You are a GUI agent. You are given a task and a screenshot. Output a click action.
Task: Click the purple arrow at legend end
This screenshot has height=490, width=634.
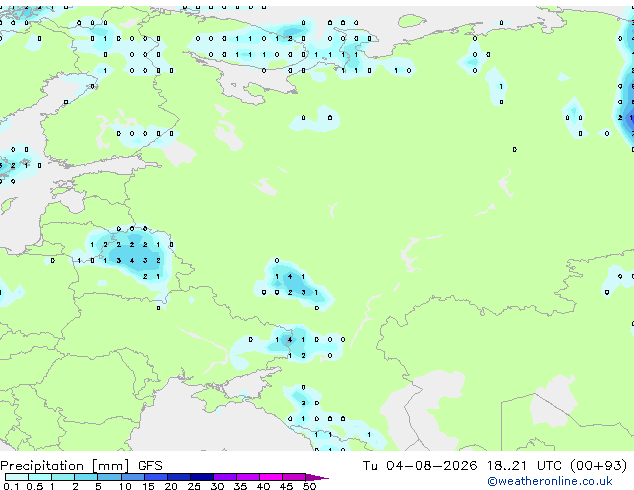coord(317,478)
